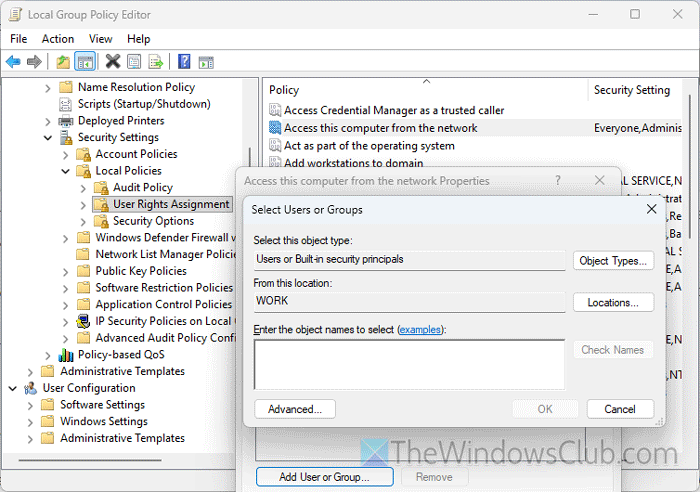
Task: Click the properties dialog help question mark
Action: tap(558, 180)
